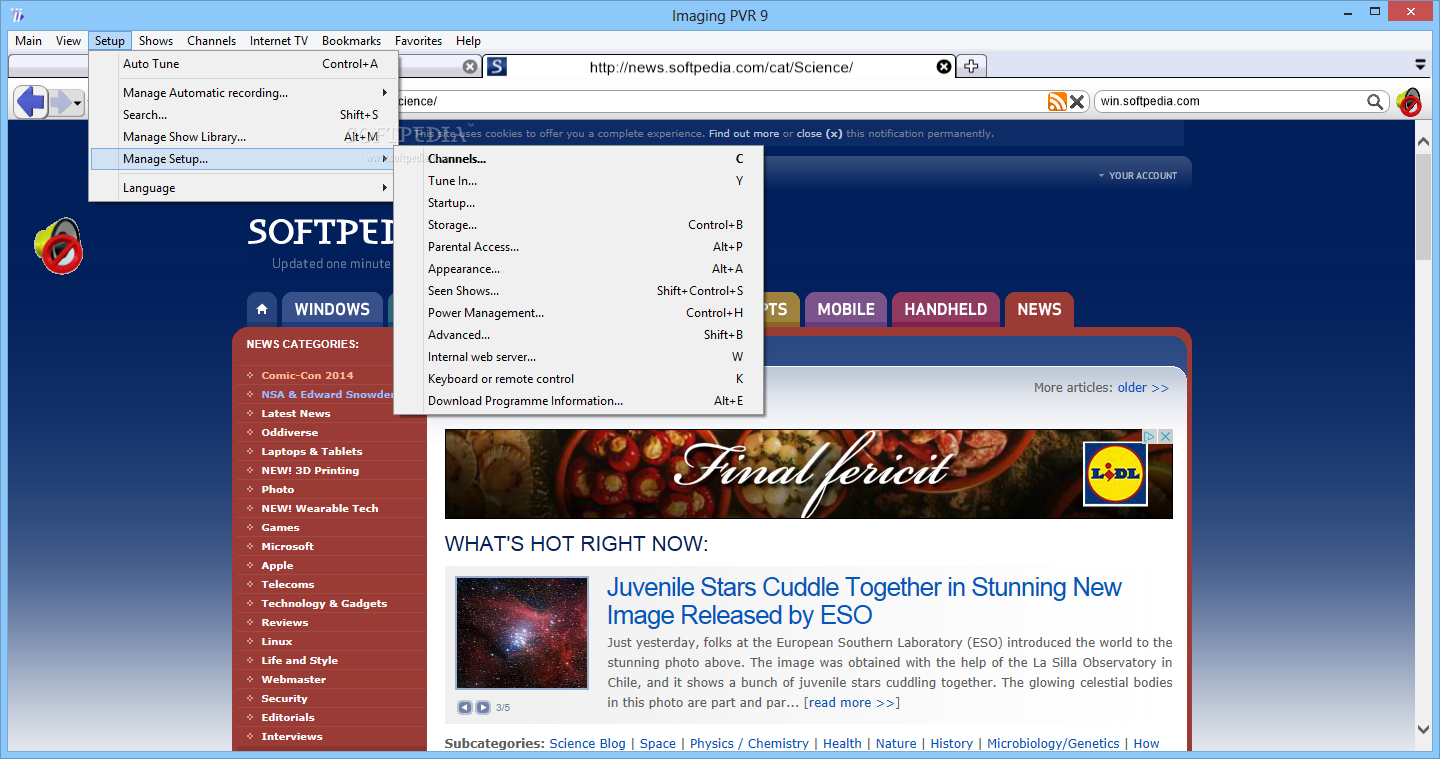
Task: Open the Internet TV menu
Action: [279, 41]
